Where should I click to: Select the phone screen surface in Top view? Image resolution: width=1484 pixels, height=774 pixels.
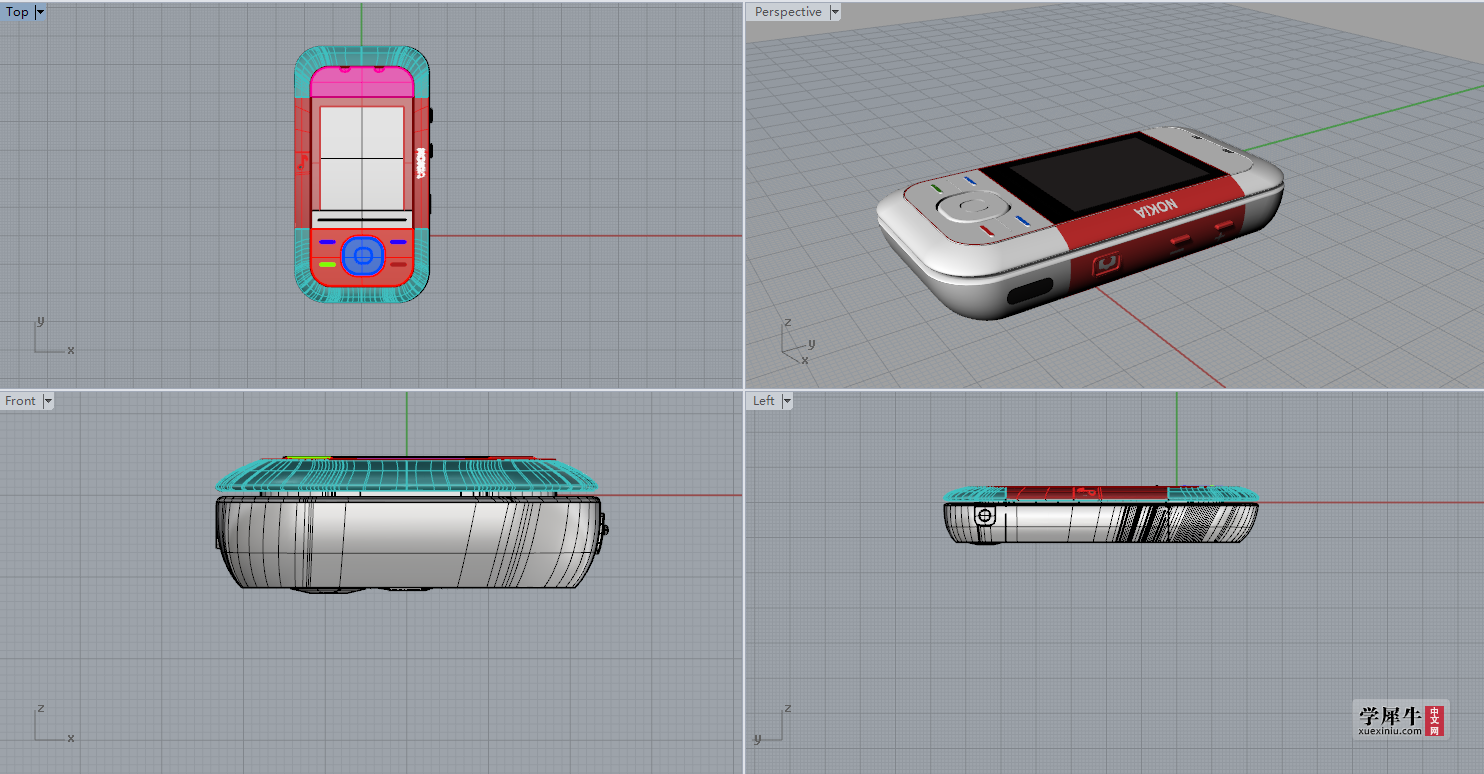tap(362, 158)
